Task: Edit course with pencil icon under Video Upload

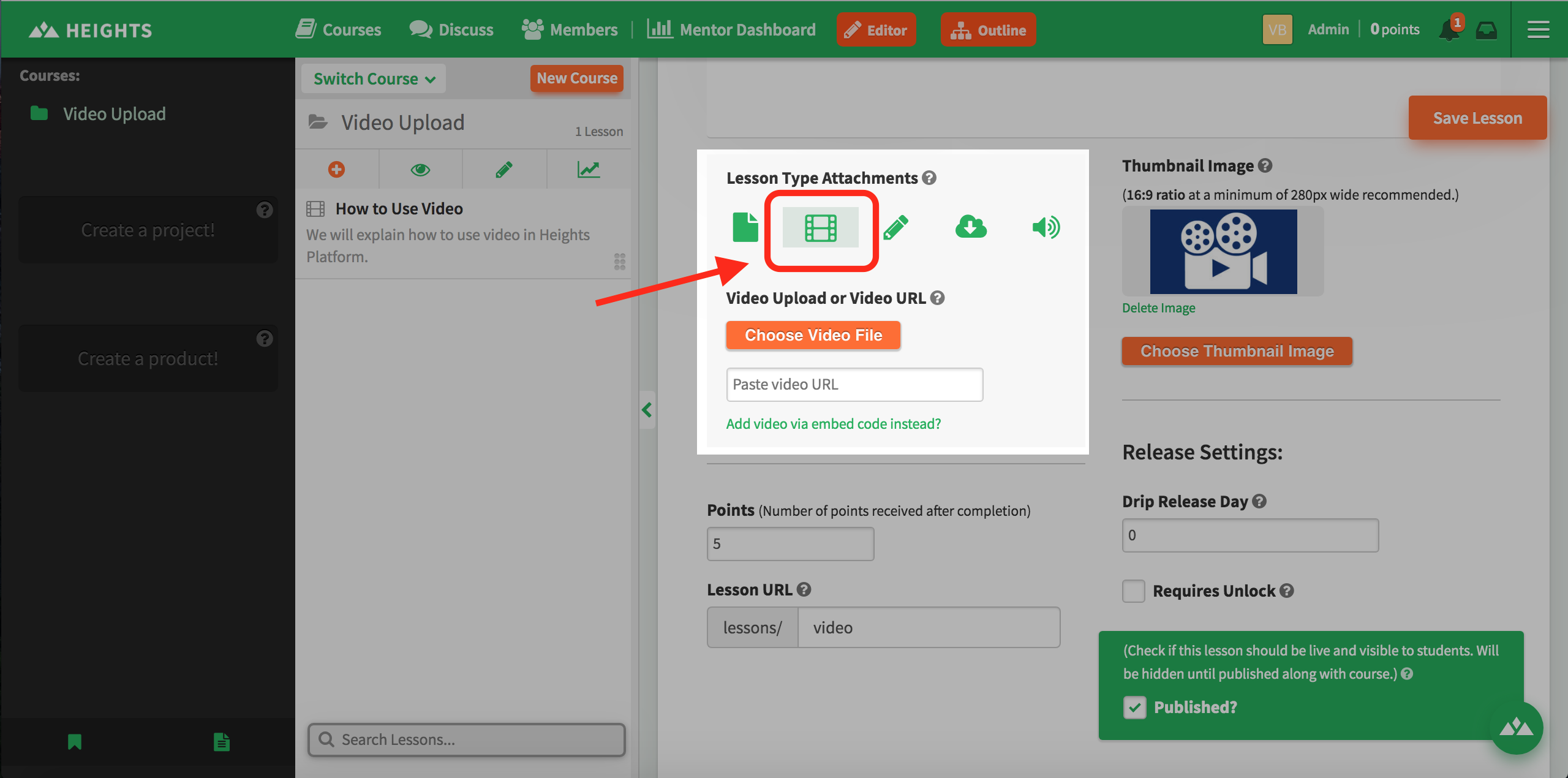Action: tap(504, 169)
